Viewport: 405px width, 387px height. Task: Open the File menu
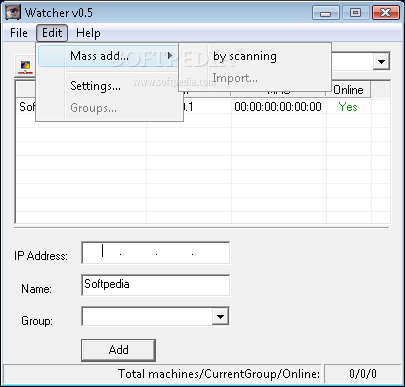click(x=19, y=33)
